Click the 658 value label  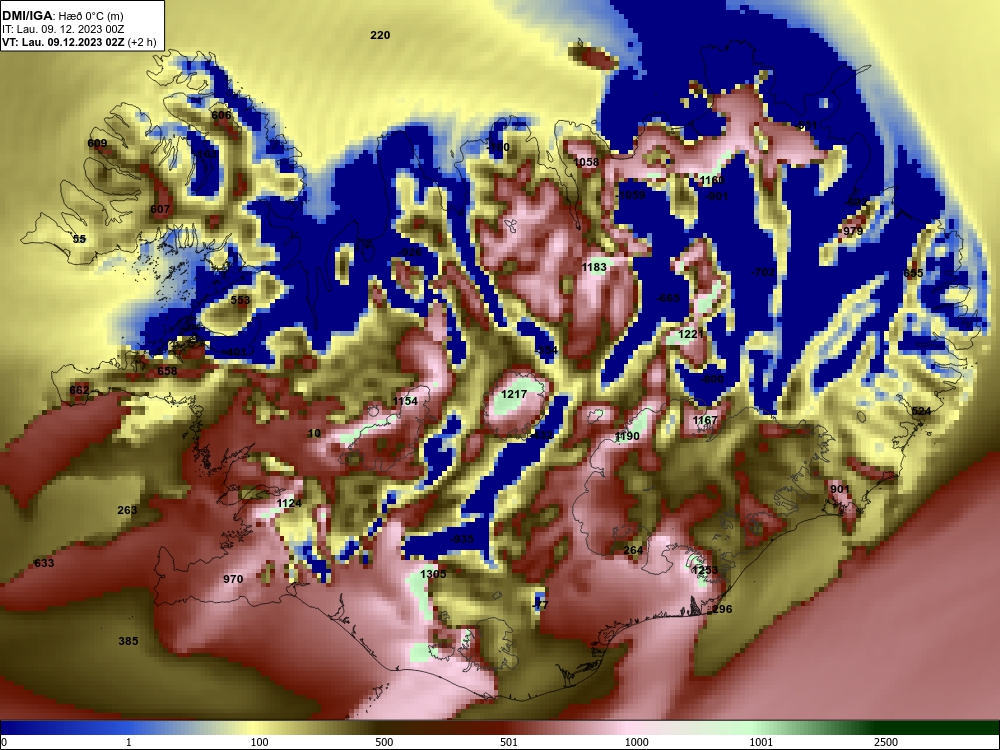pyautogui.click(x=167, y=371)
